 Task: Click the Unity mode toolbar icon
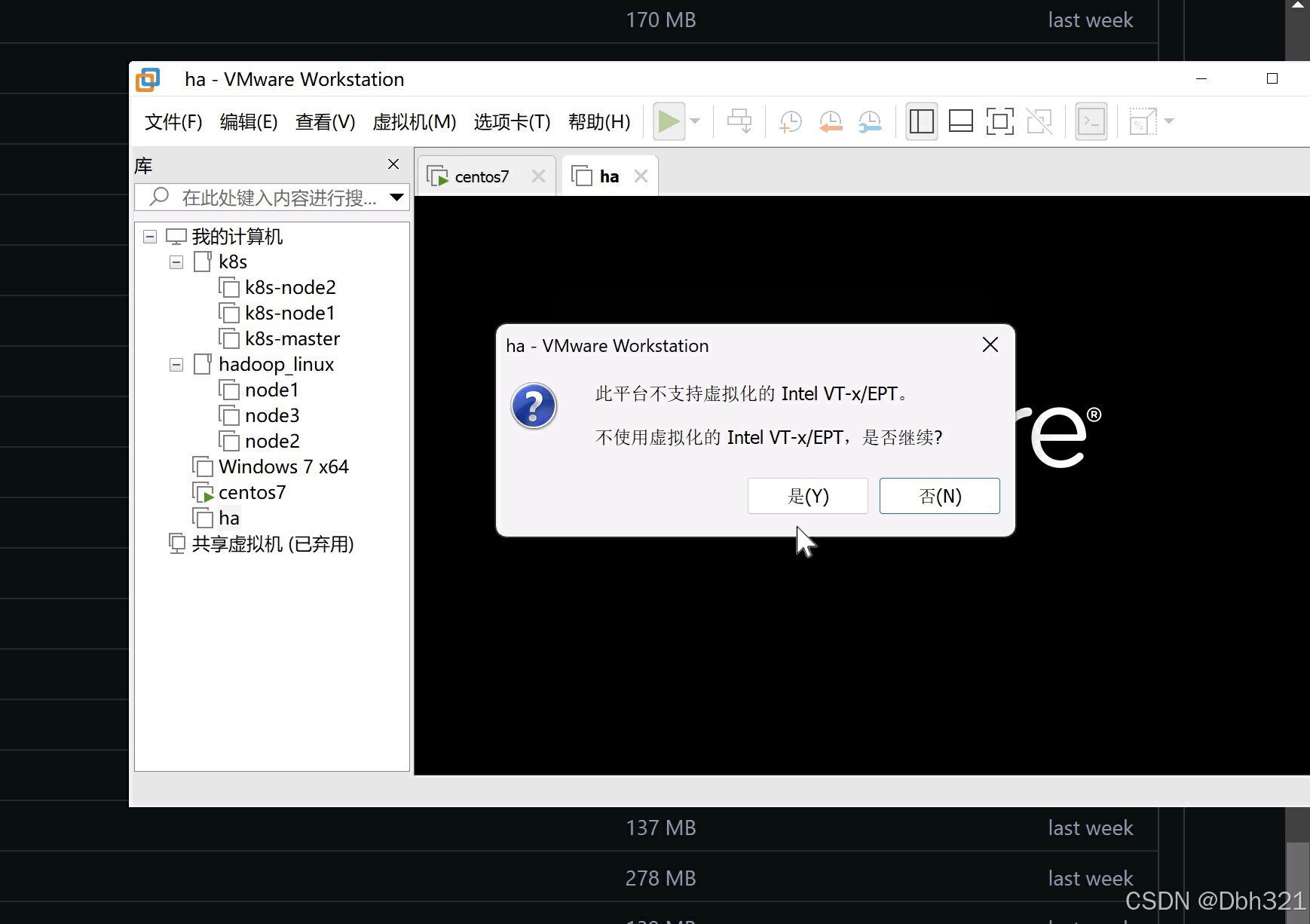1039,121
